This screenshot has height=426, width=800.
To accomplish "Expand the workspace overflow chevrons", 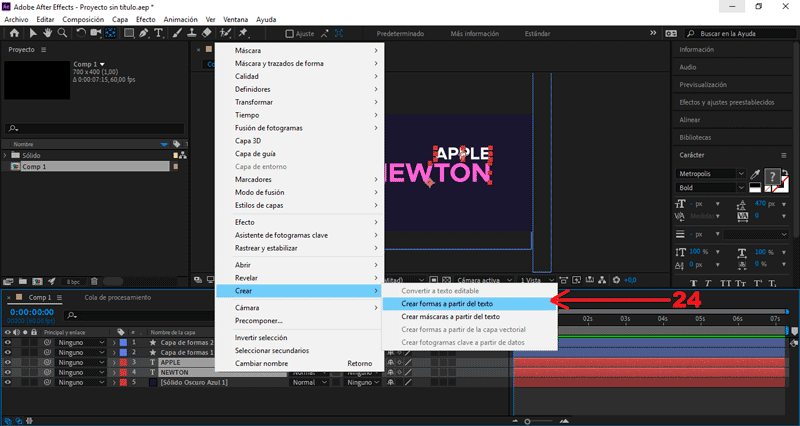I will tap(653, 33).
